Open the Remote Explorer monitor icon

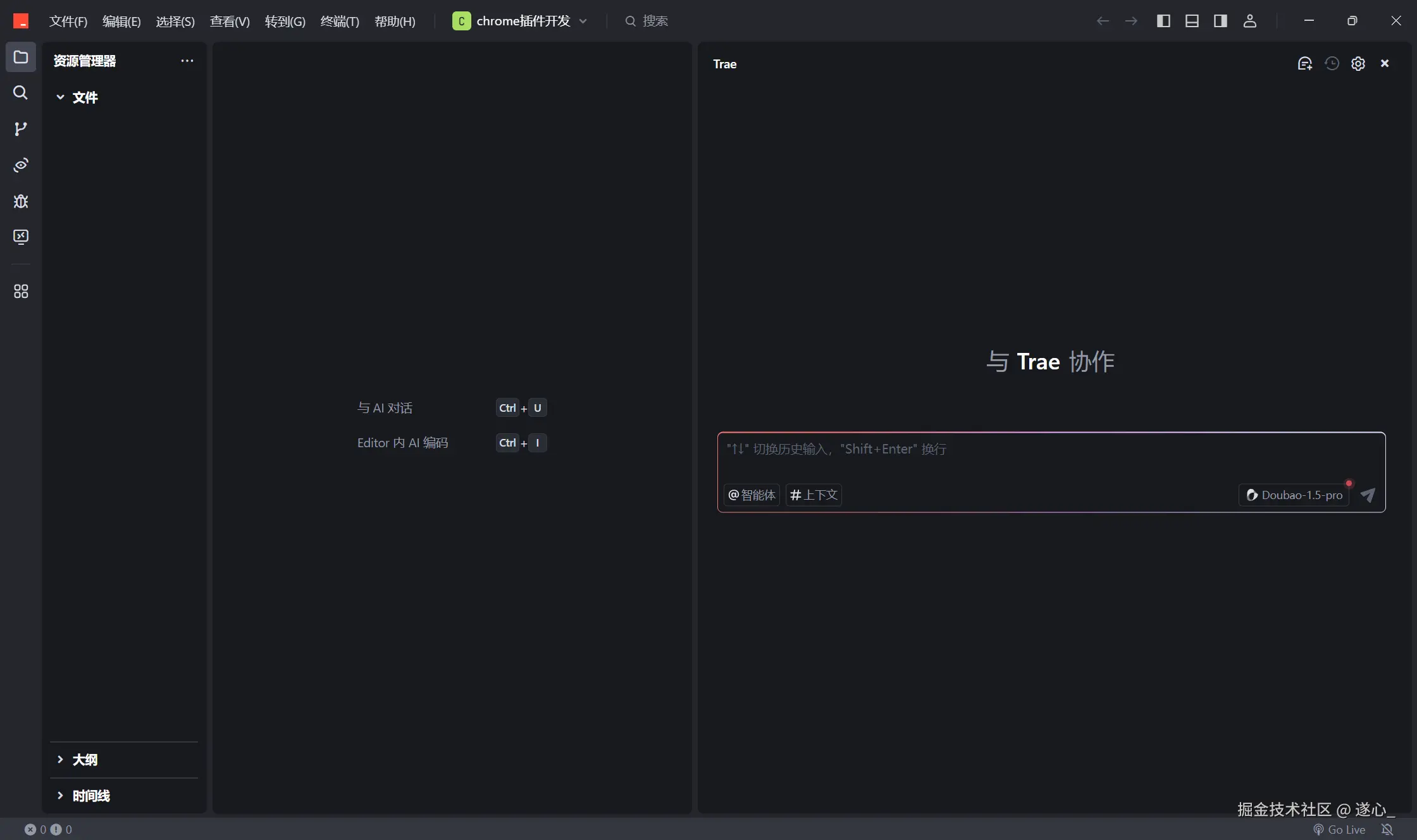click(20, 237)
